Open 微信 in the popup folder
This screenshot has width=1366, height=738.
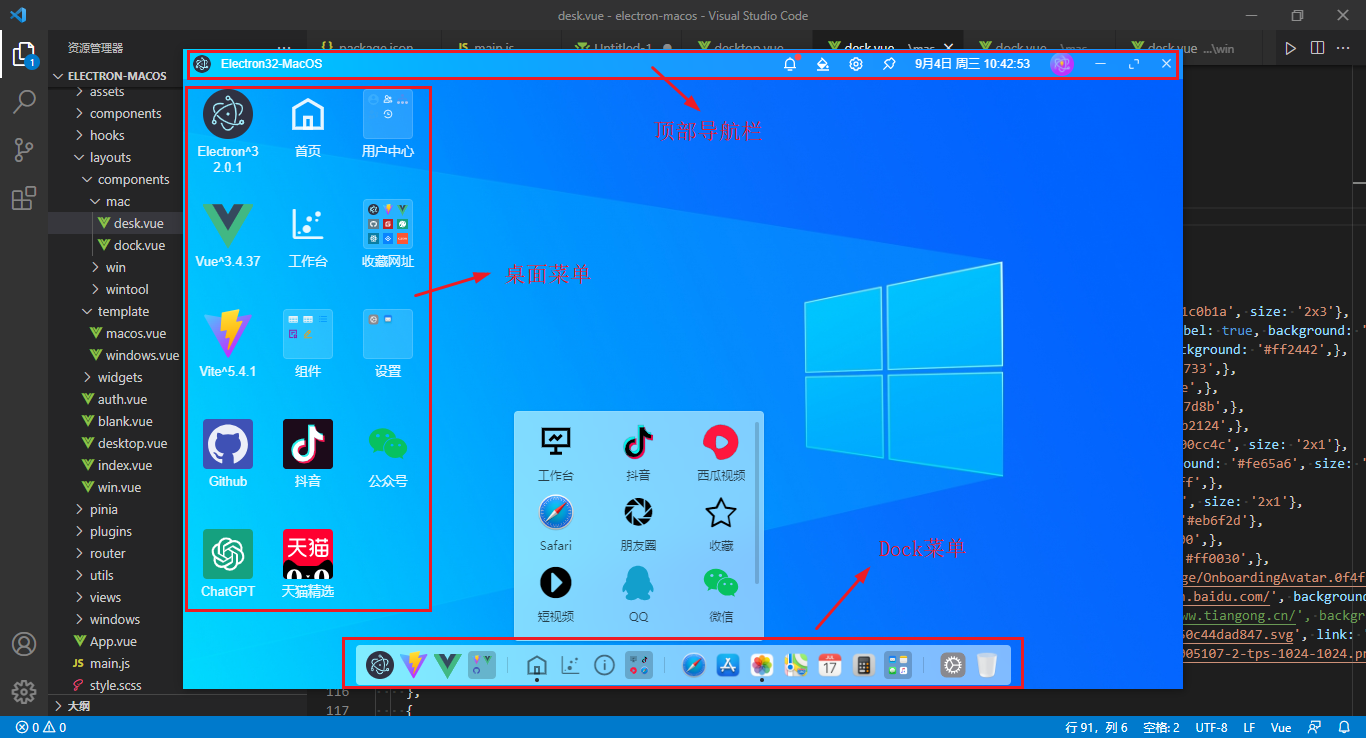pyautogui.click(x=721, y=582)
